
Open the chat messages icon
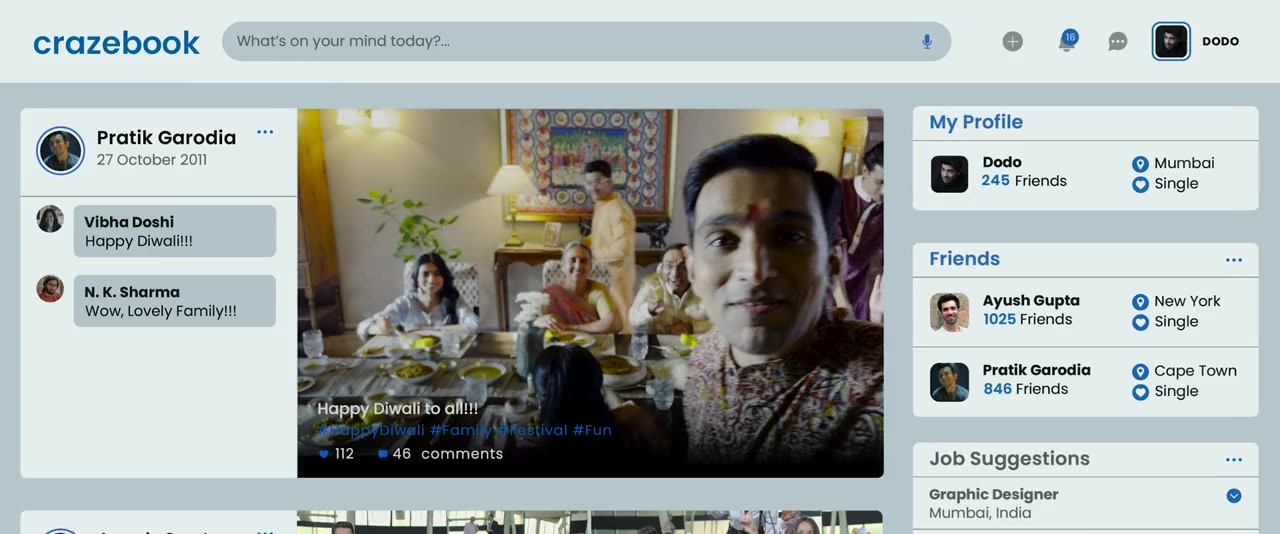coord(1118,41)
